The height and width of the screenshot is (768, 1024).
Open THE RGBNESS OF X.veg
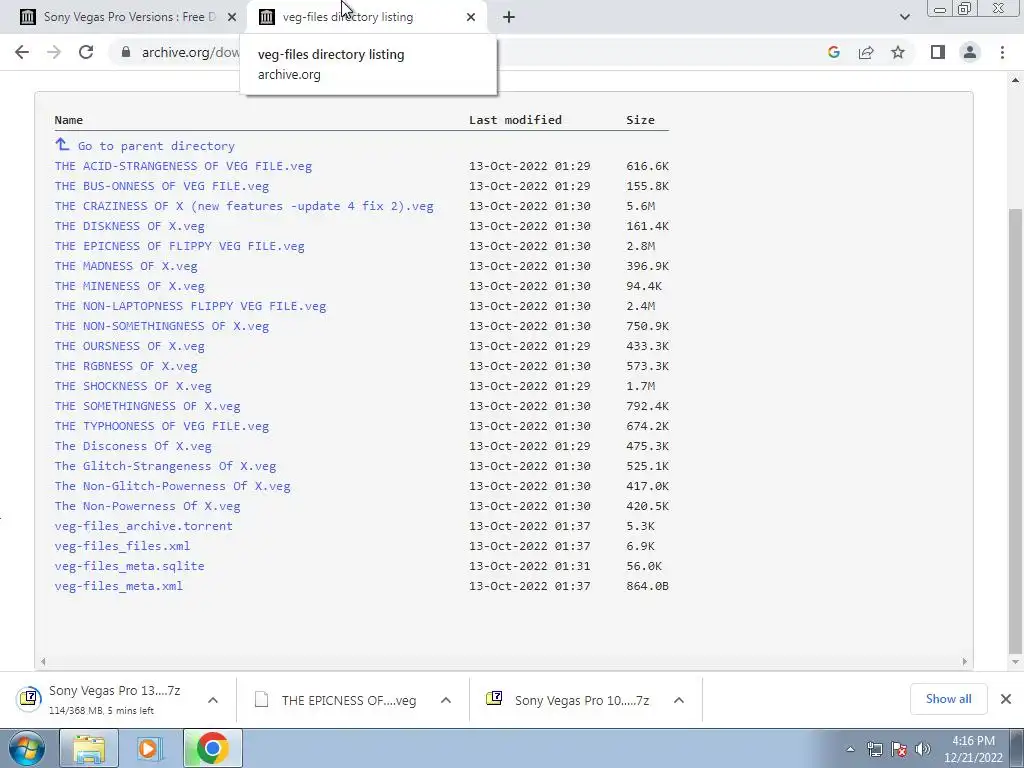[126, 366]
